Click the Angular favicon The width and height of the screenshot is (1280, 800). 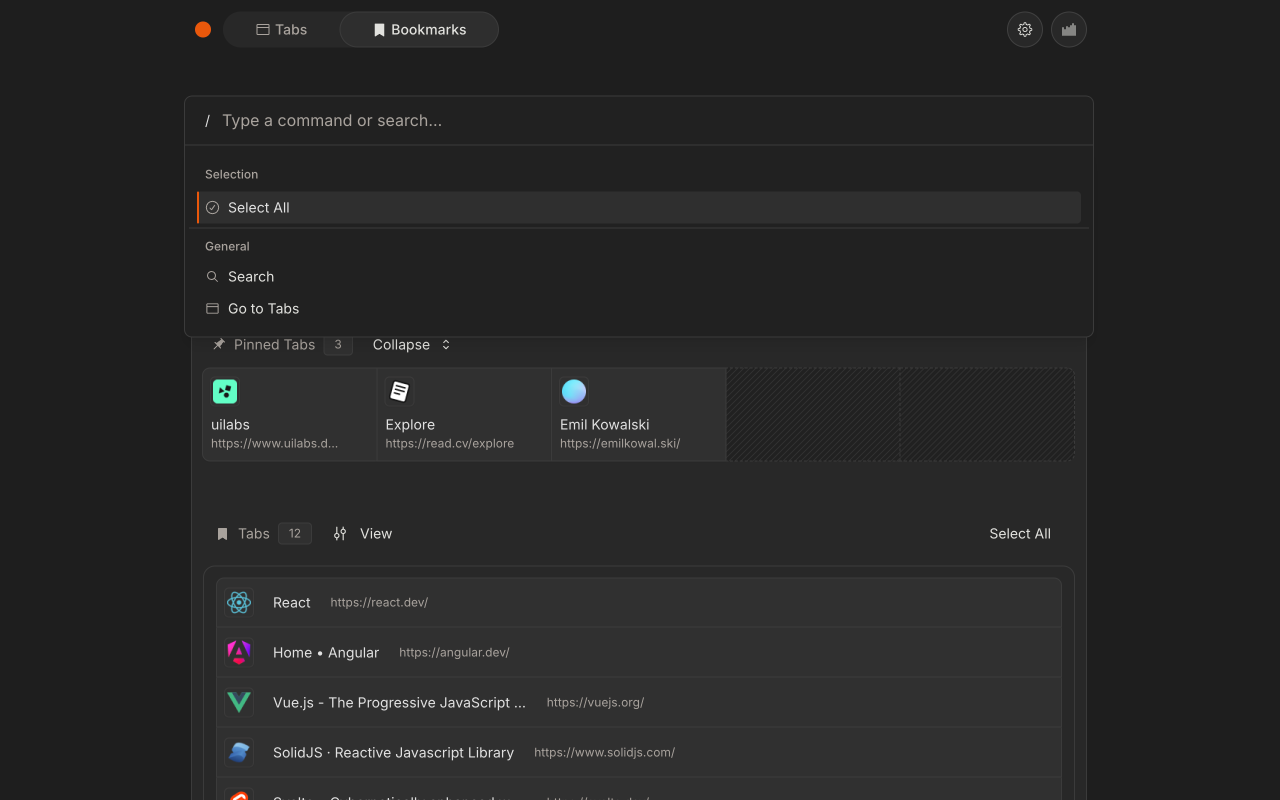point(239,653)
